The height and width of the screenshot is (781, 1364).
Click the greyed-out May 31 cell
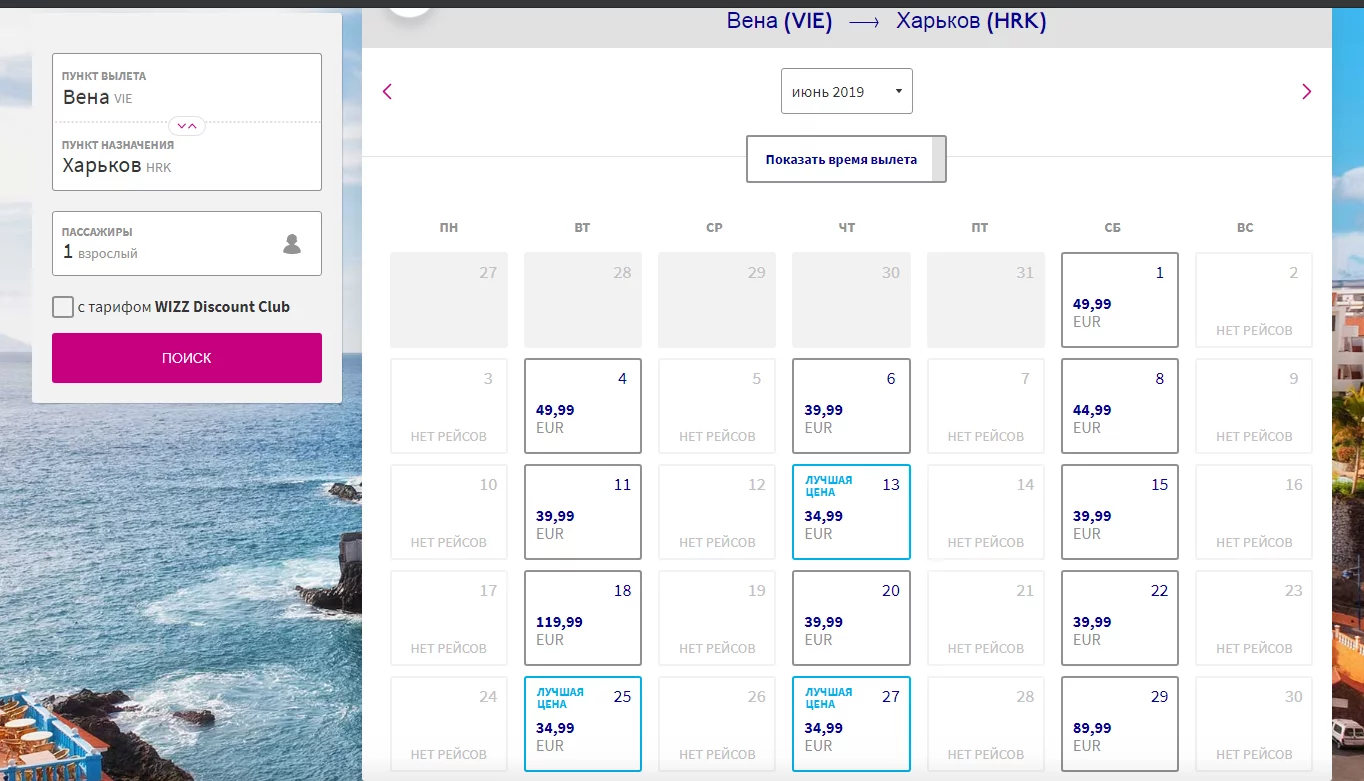[x=986, y=300]
